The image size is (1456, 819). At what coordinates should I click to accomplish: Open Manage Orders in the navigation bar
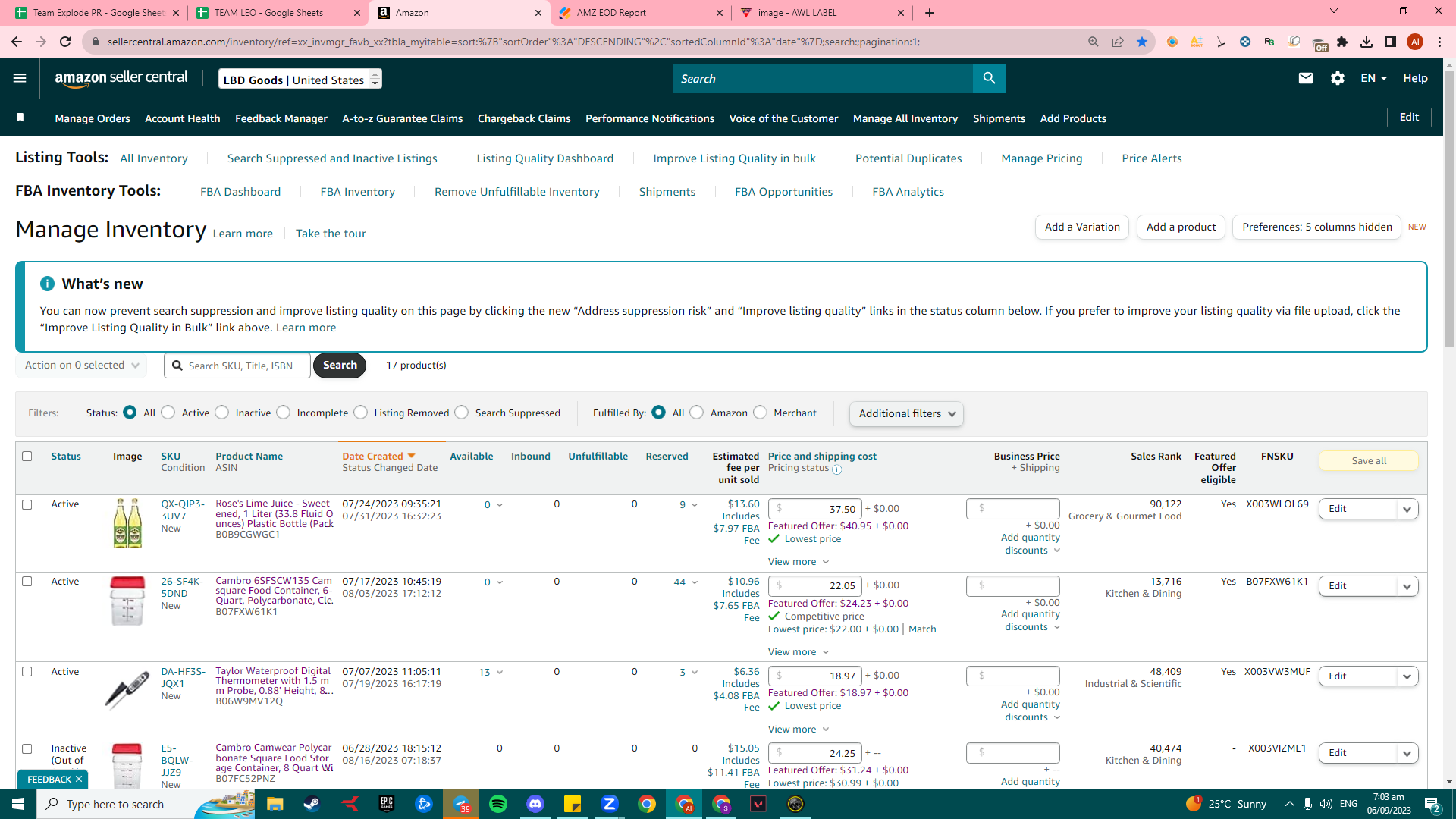pyautogui.click(x=93, y=118)
